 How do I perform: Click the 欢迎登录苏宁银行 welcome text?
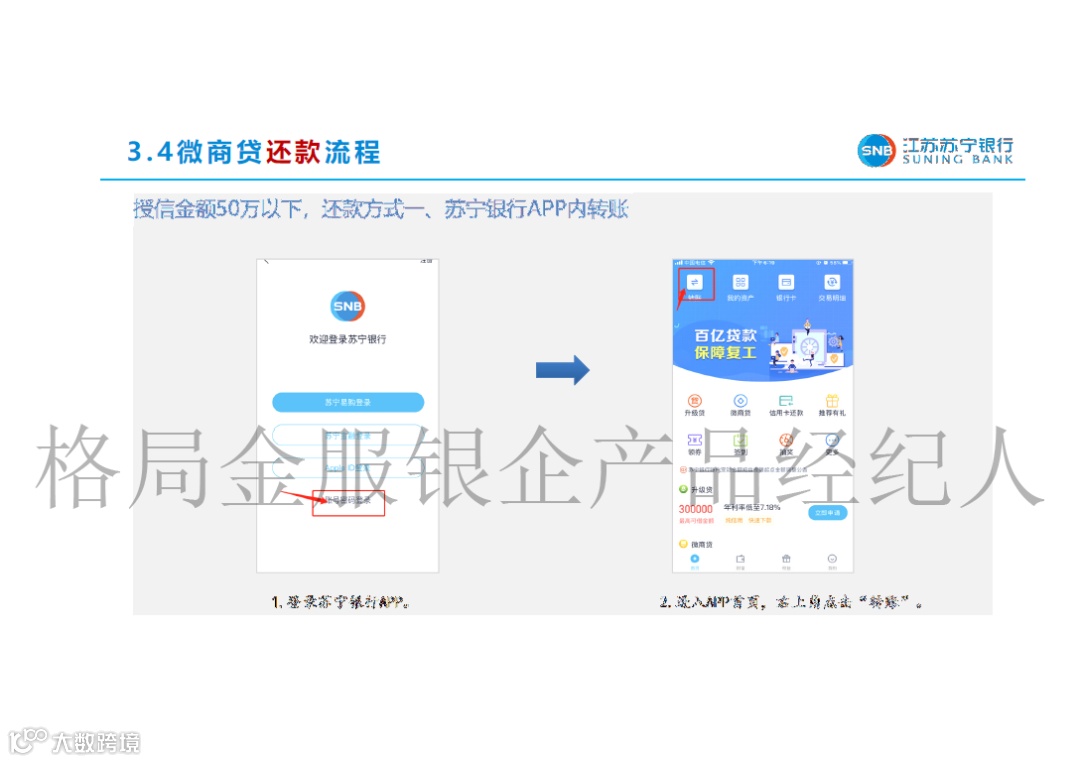click(348, 339)
